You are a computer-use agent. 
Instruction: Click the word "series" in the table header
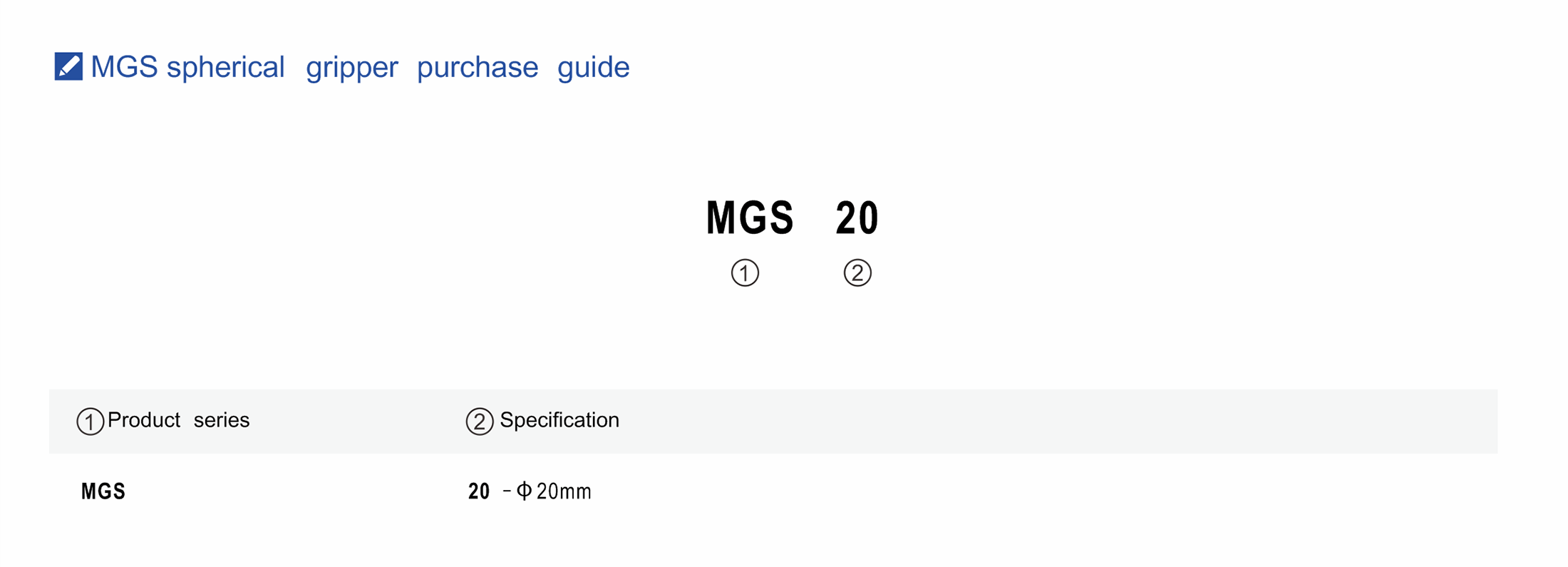[222, 420]
